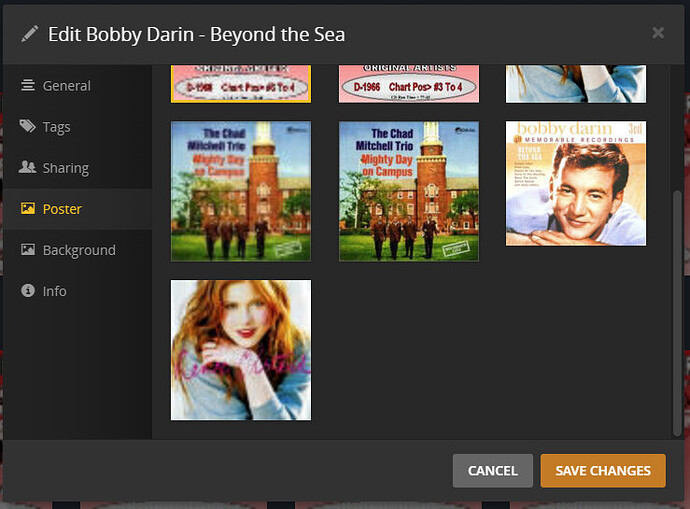Switch to the Tags tab
The width and height of the screenshot is (690, 509).
77,127
